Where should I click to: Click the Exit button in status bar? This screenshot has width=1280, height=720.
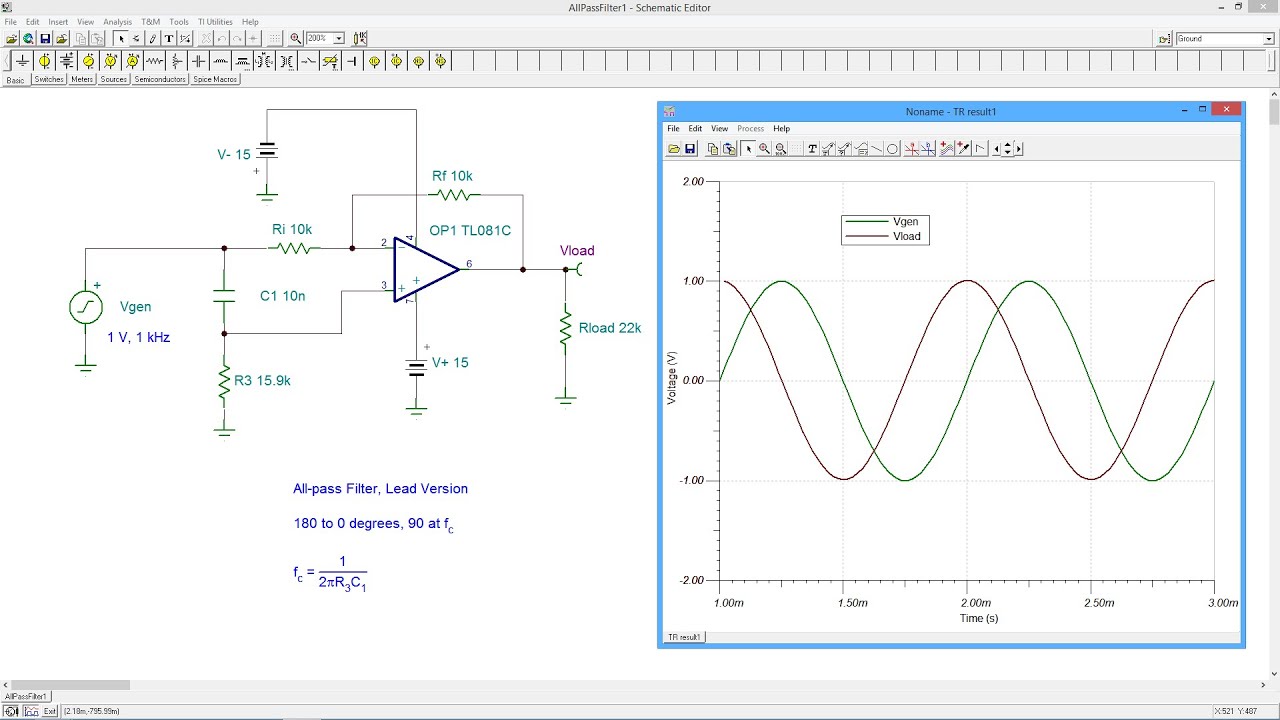coord(49,711)
